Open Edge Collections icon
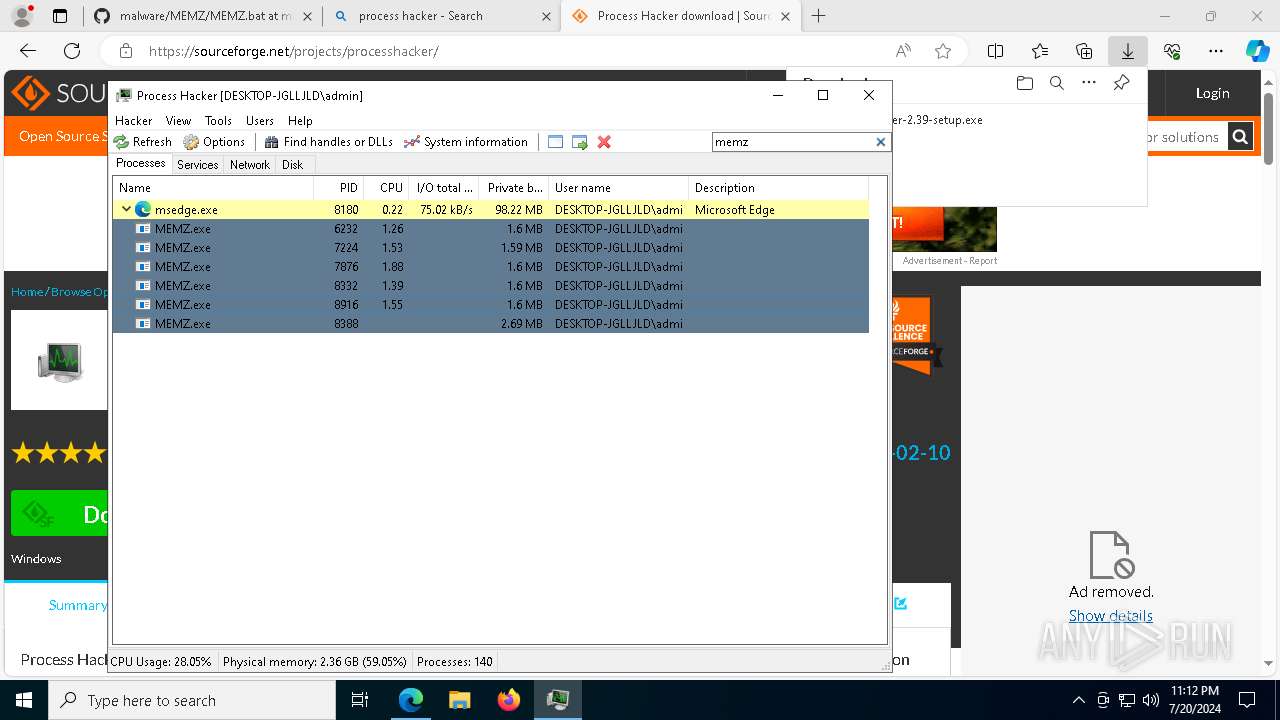The image size is (1280, 720). coord(1084,51)
